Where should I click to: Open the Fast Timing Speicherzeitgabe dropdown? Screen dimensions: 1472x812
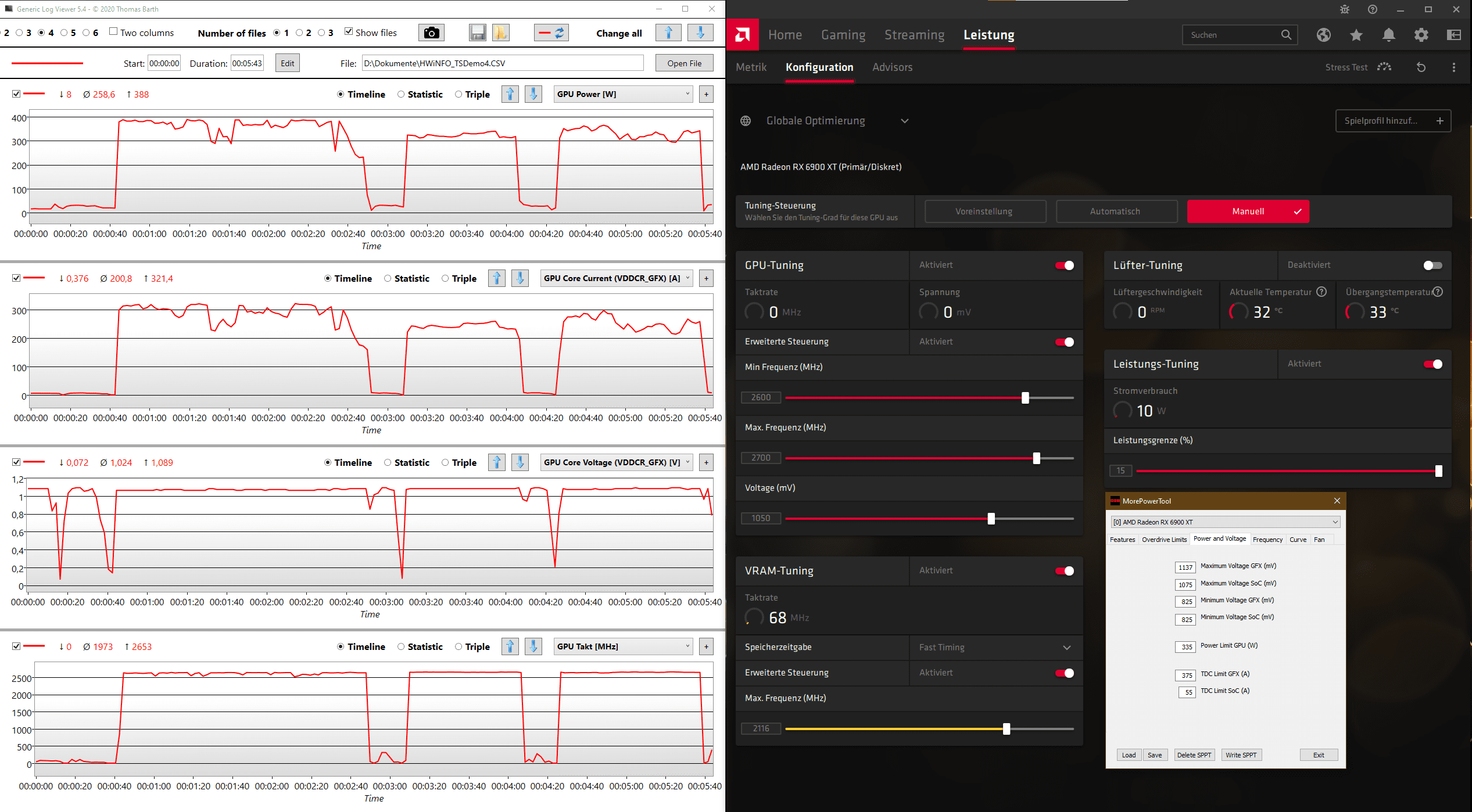995,647
